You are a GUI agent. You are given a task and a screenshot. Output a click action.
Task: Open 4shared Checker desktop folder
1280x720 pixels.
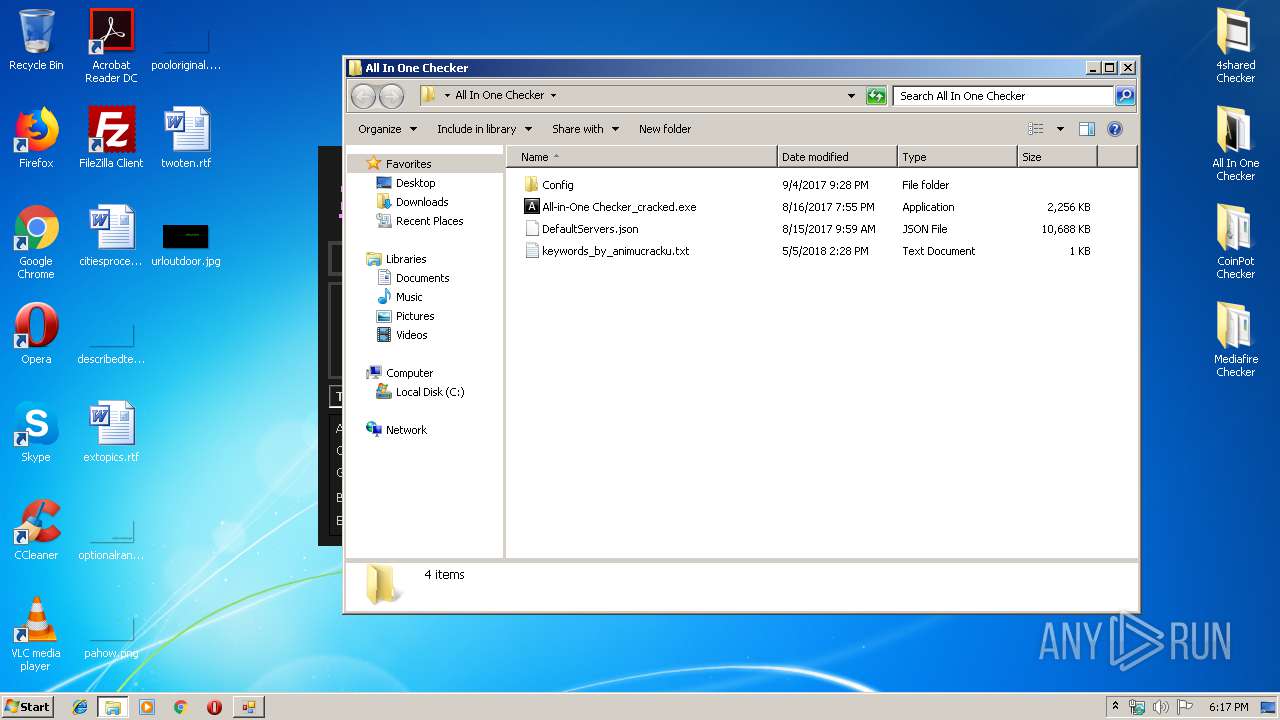click(x=1236, y=46)
